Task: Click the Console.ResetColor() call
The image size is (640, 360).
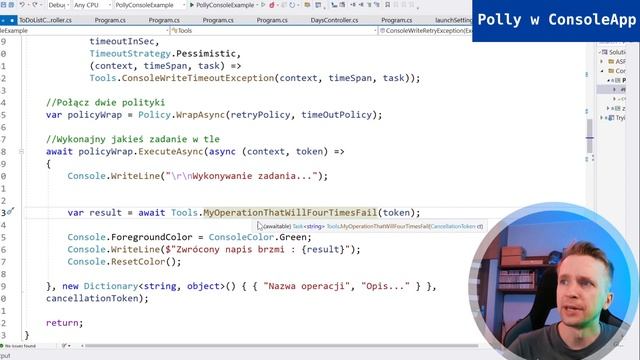Action: [124, 262]
